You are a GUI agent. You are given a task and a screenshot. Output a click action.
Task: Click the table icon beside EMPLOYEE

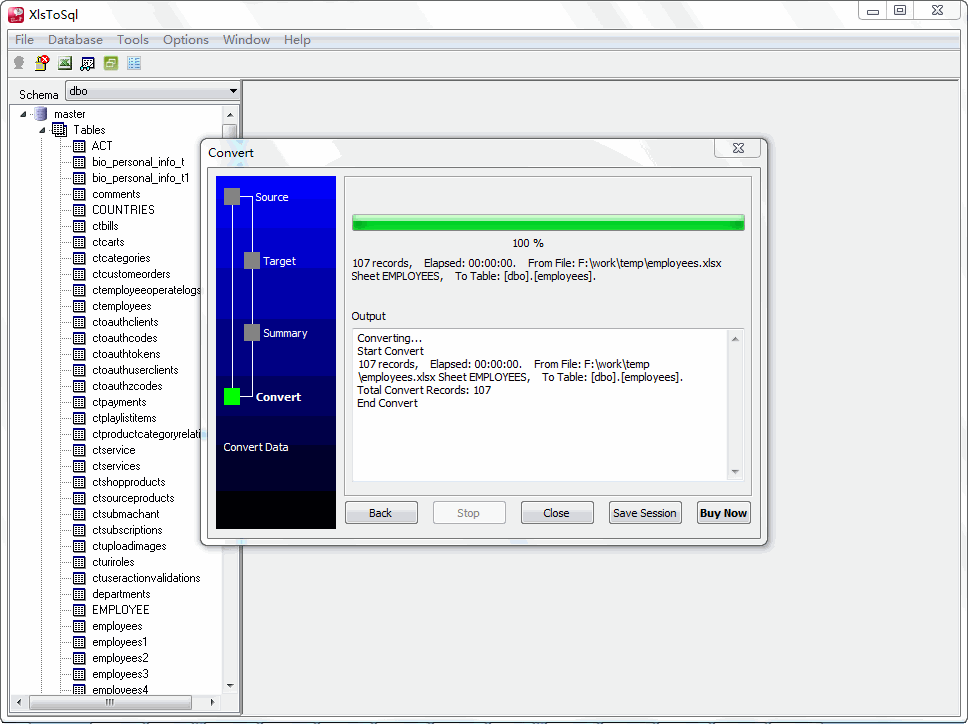pyautogui.click(x=79, y=610)
